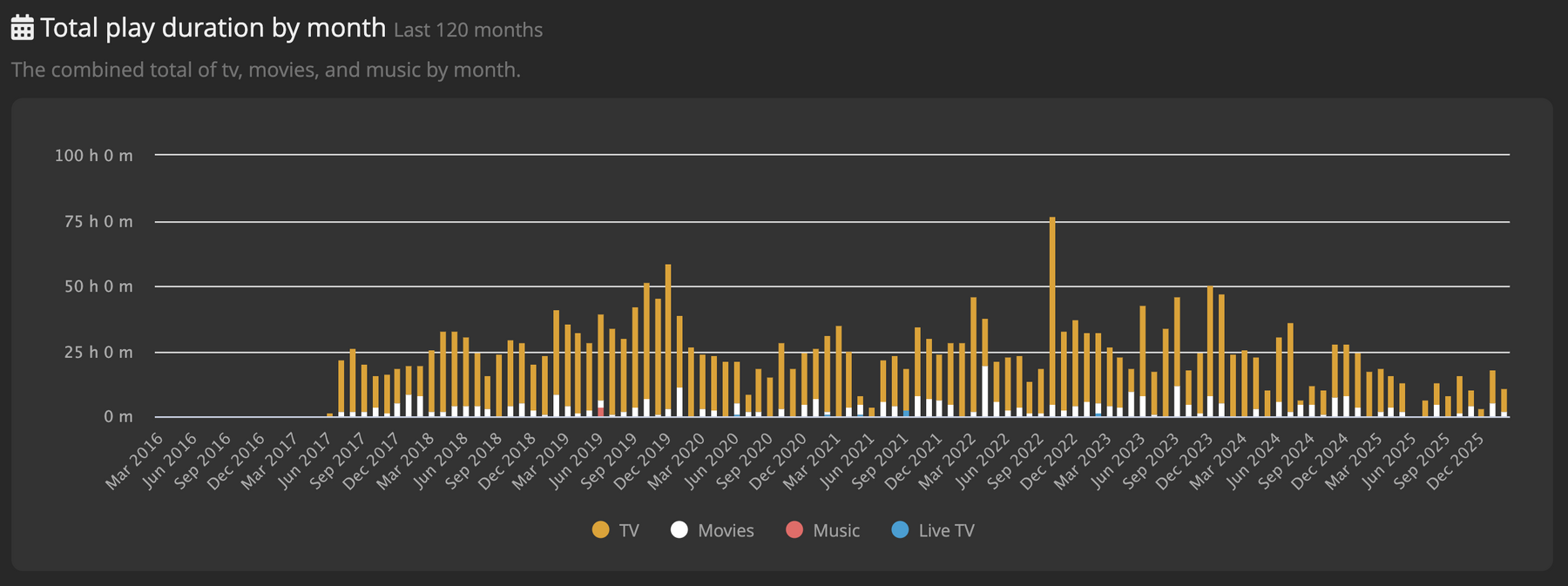Click the red Music segment in the Jun 2019 bar
1568x586 pixels.
click(x=601, y=411)
